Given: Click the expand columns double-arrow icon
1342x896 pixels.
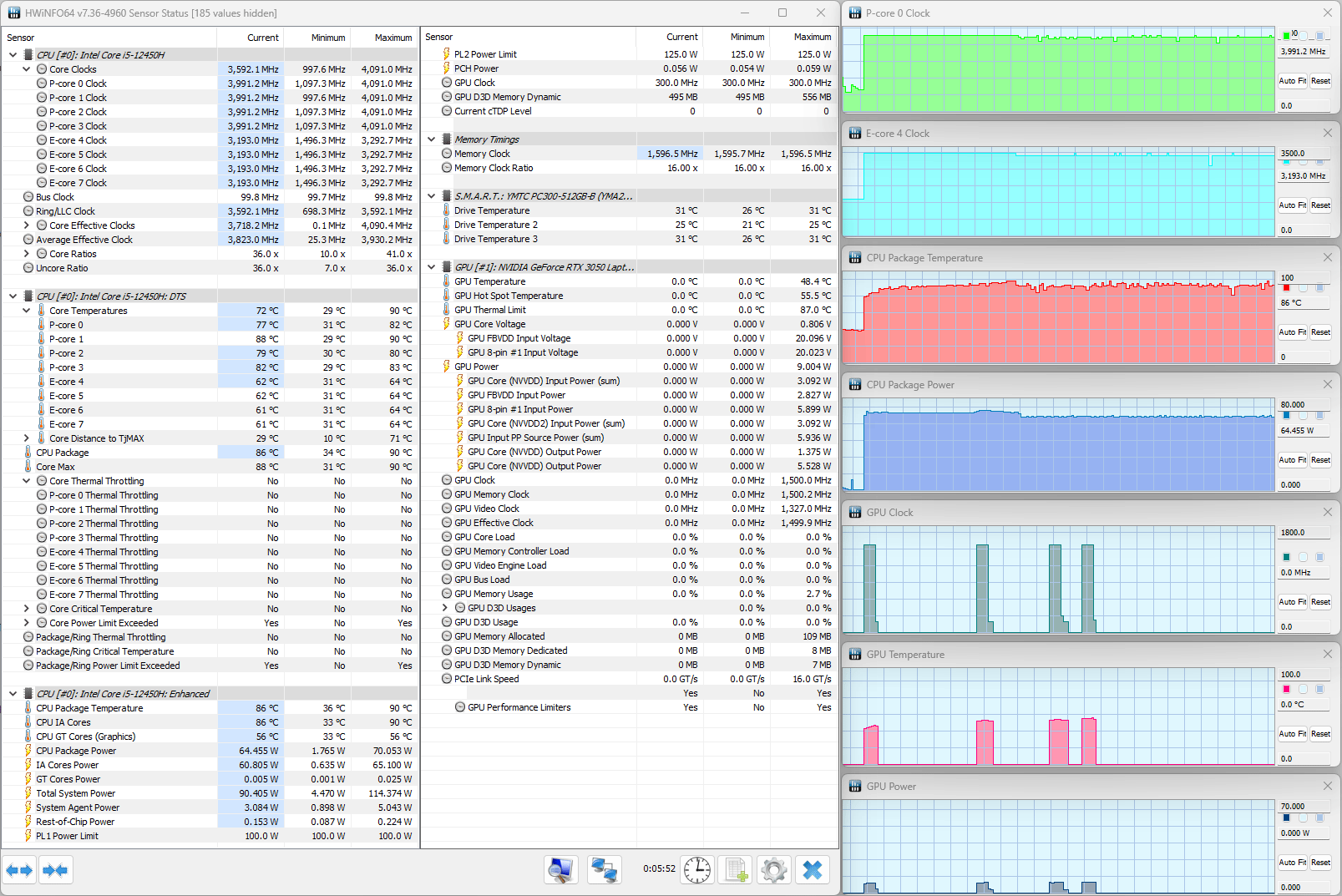Looking at the screenshot, I should tap(19, 870).
